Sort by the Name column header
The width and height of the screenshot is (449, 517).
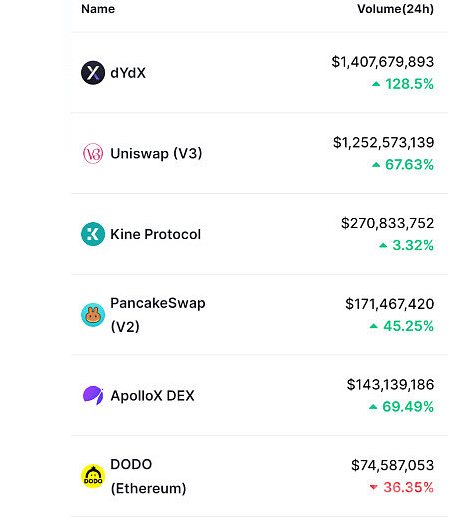(98, 9)
